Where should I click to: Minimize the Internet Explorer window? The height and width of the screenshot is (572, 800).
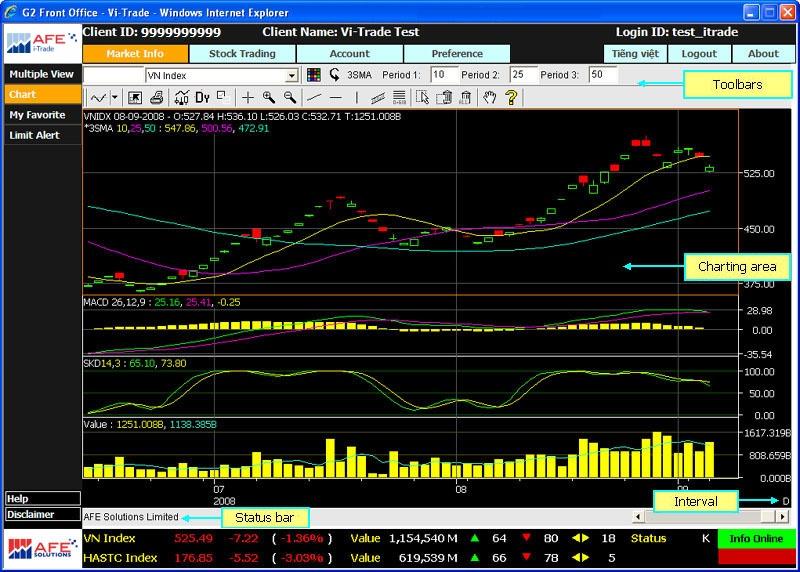point(751,12)
